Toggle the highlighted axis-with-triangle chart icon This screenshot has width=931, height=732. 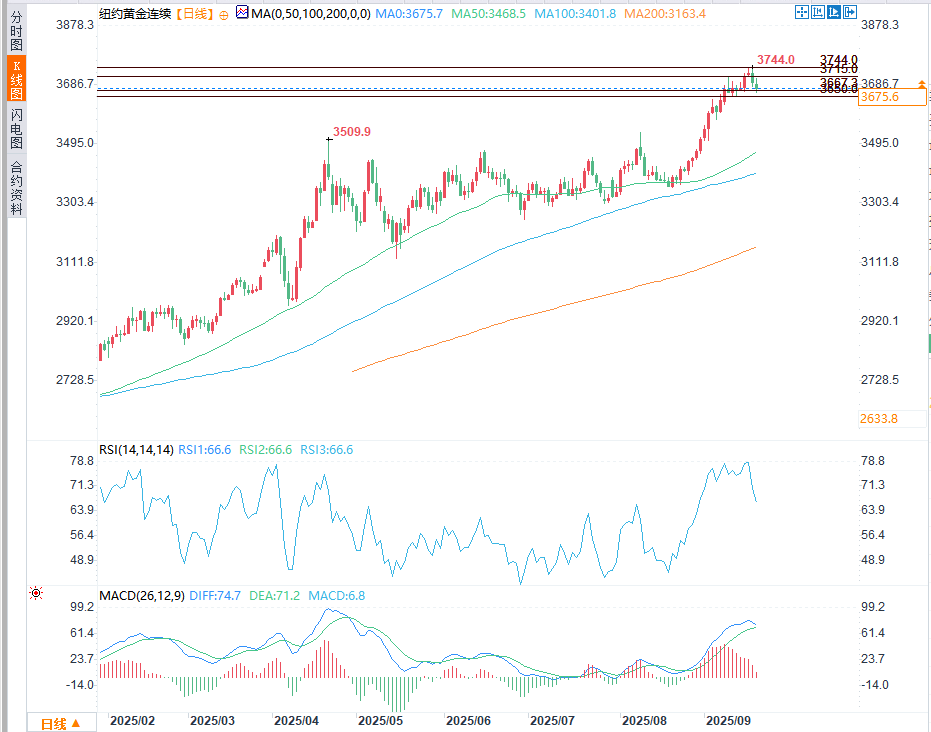pos(834,12)
